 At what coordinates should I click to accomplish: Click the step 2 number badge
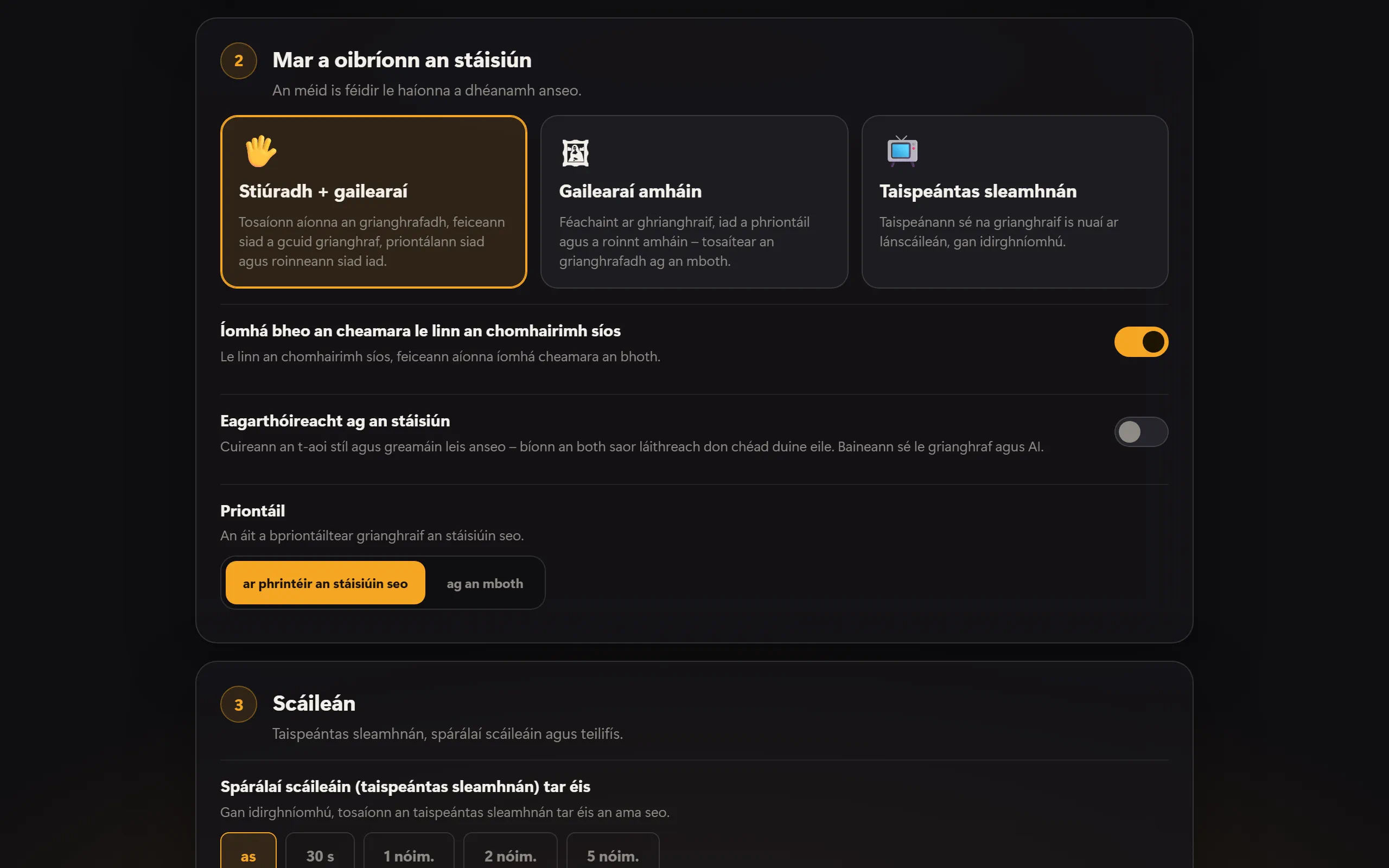(239, 61)
